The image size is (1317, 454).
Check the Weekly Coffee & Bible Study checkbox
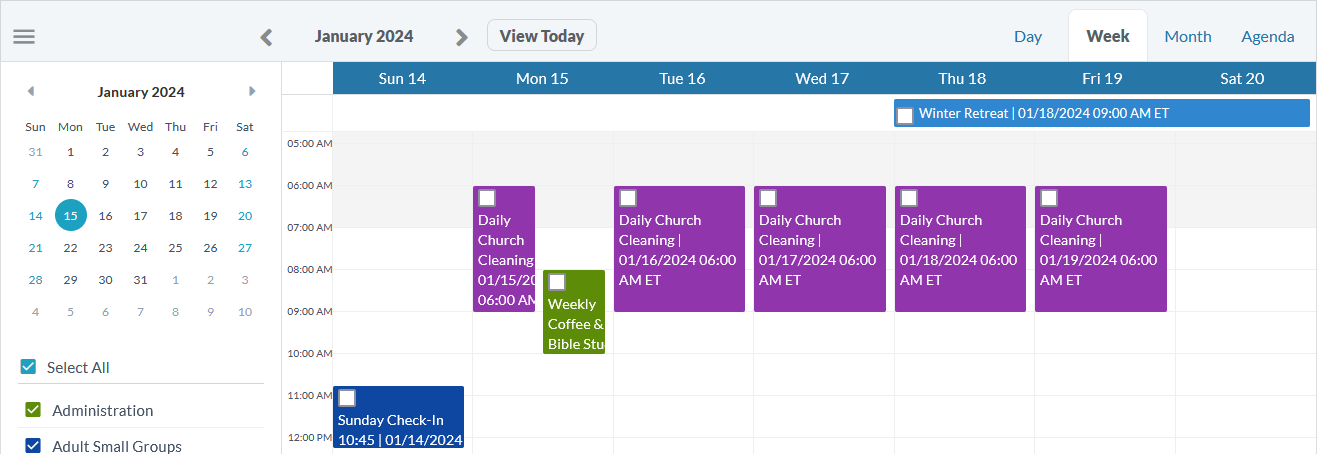[557, 282]
